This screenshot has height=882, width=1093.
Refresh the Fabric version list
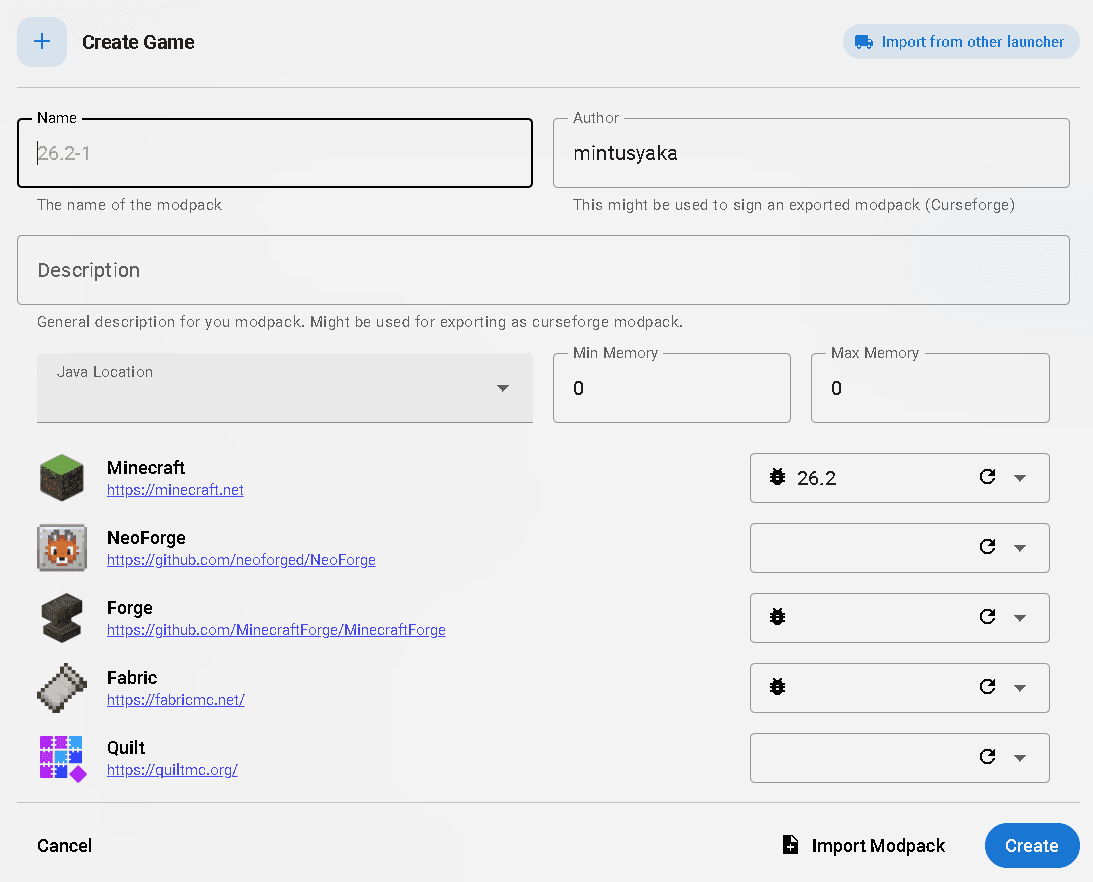[987, 687]
